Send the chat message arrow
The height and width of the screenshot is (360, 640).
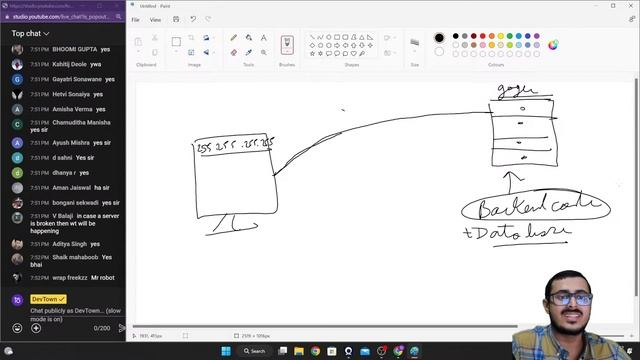122,328
